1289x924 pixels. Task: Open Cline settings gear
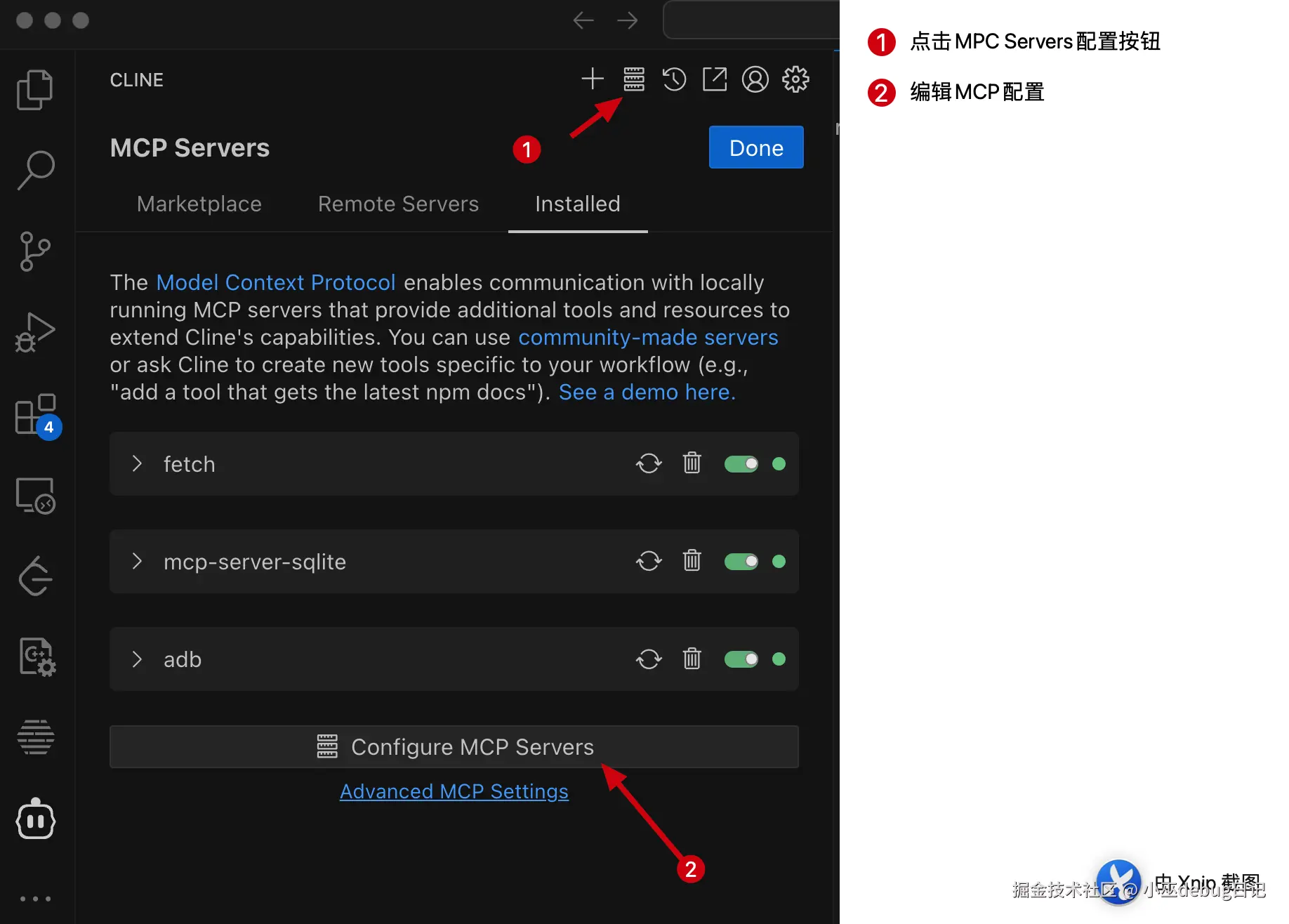[795, 79]
